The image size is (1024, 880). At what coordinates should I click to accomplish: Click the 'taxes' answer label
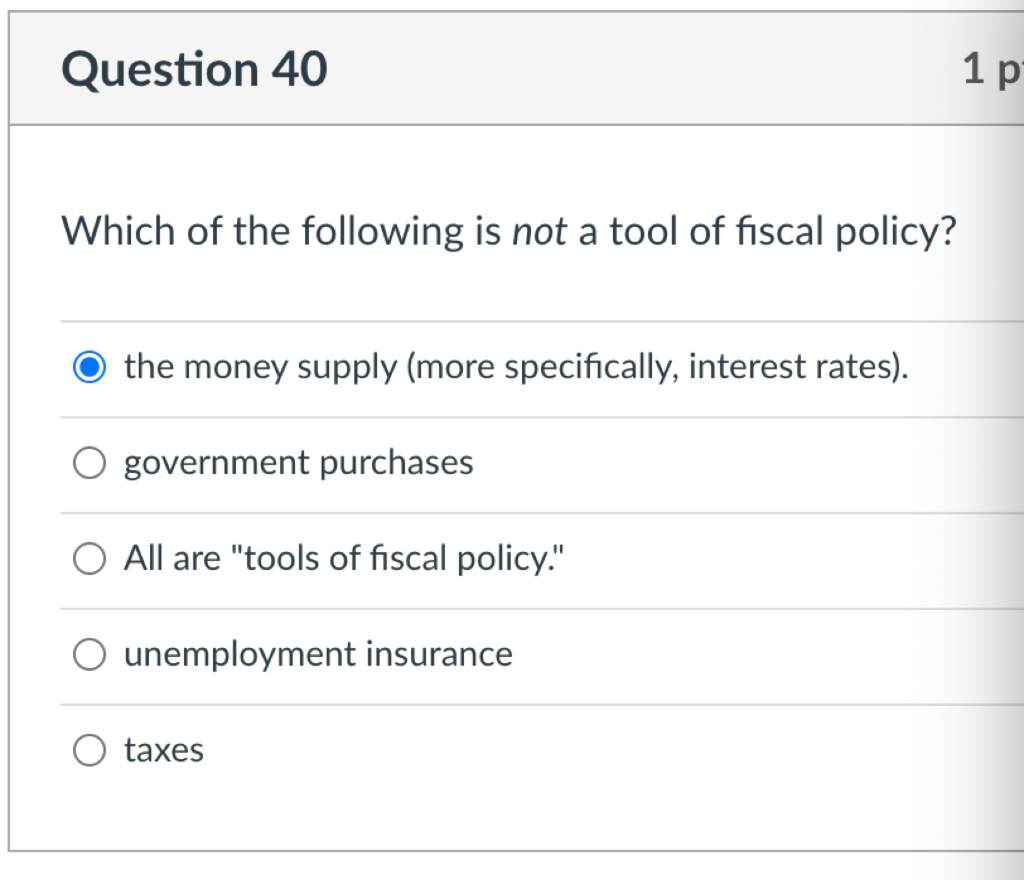pyautogui.click(x=164, y=750)
